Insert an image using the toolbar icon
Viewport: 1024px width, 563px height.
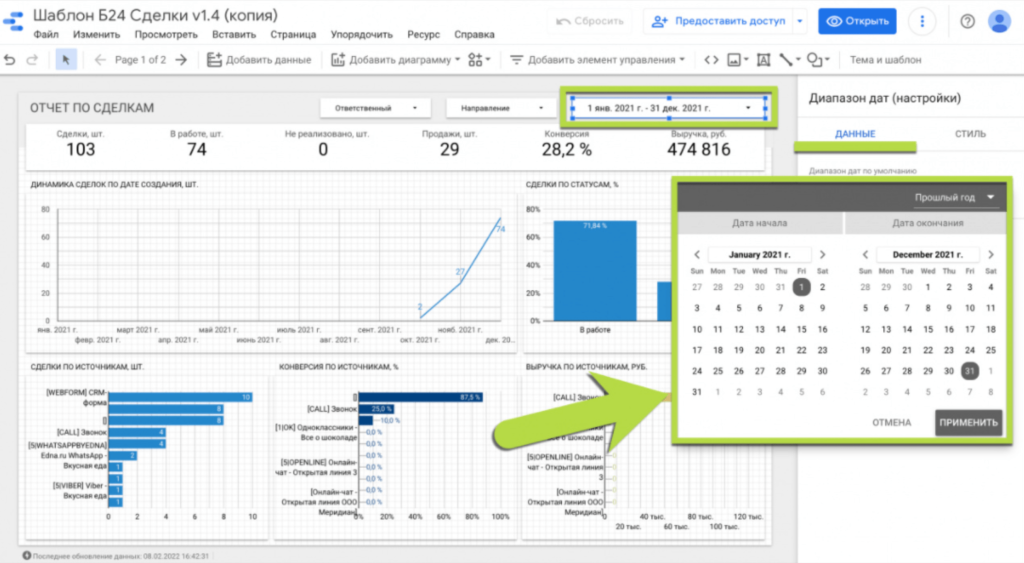pyautogui.click(x=735, y=60)
